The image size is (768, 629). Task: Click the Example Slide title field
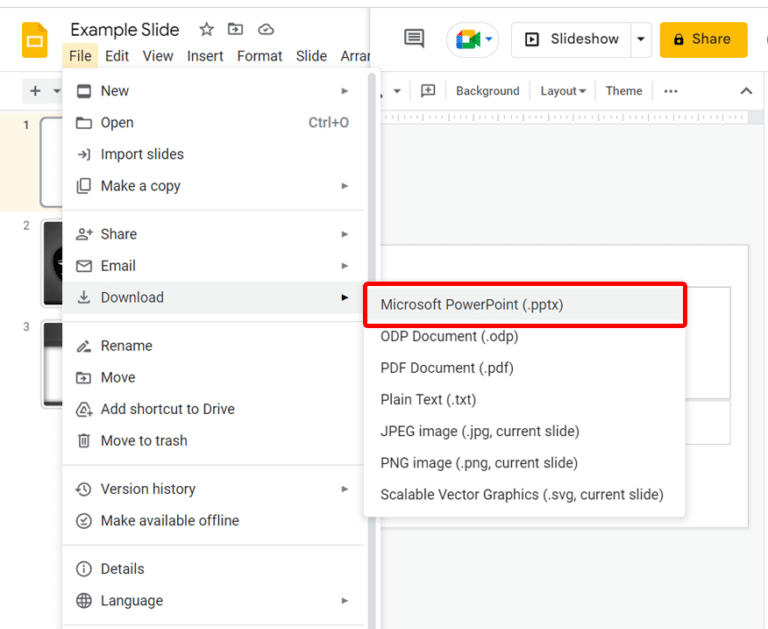coord(125,30)
